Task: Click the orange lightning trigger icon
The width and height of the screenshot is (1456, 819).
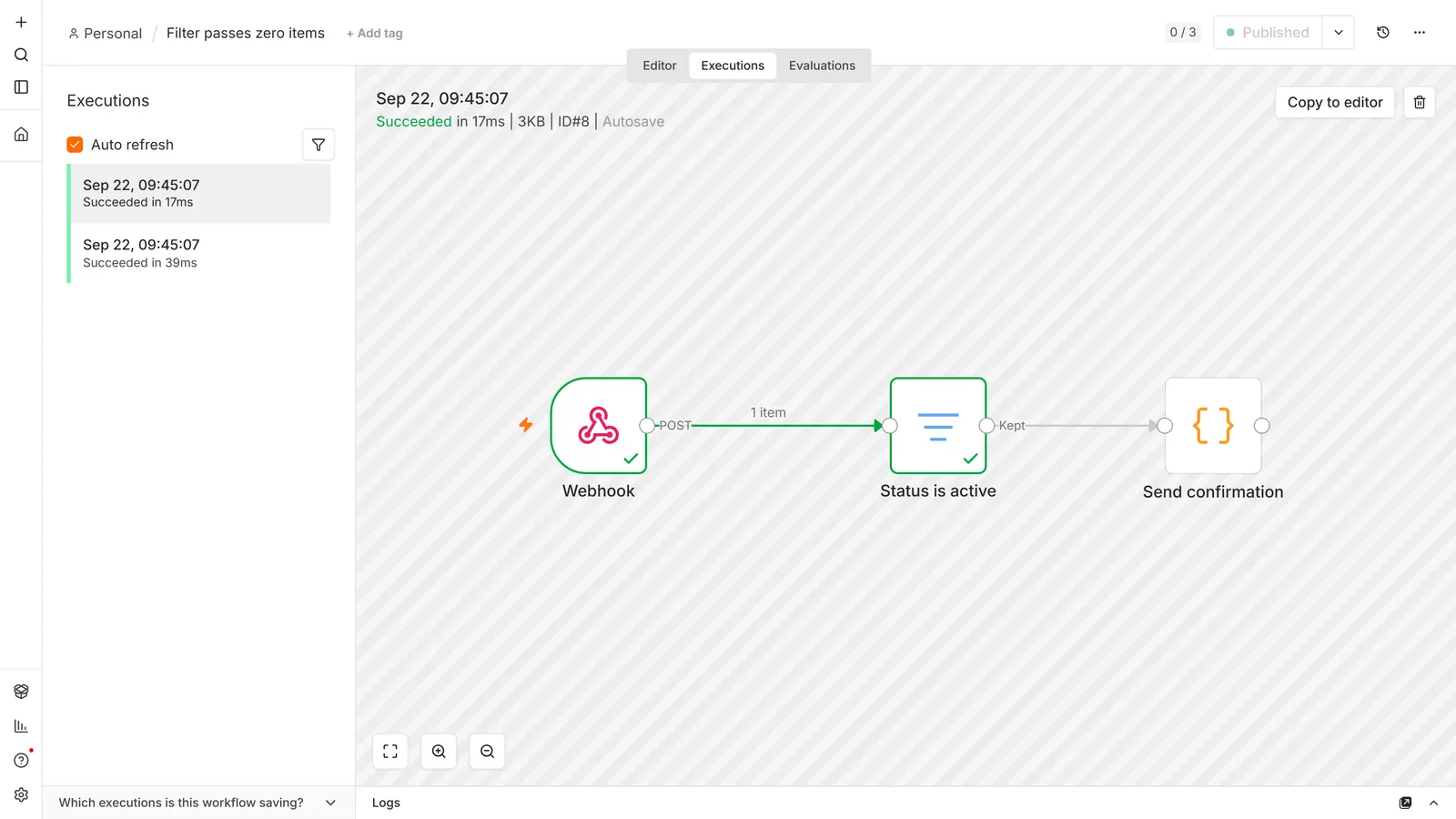Action: [526, 425]
